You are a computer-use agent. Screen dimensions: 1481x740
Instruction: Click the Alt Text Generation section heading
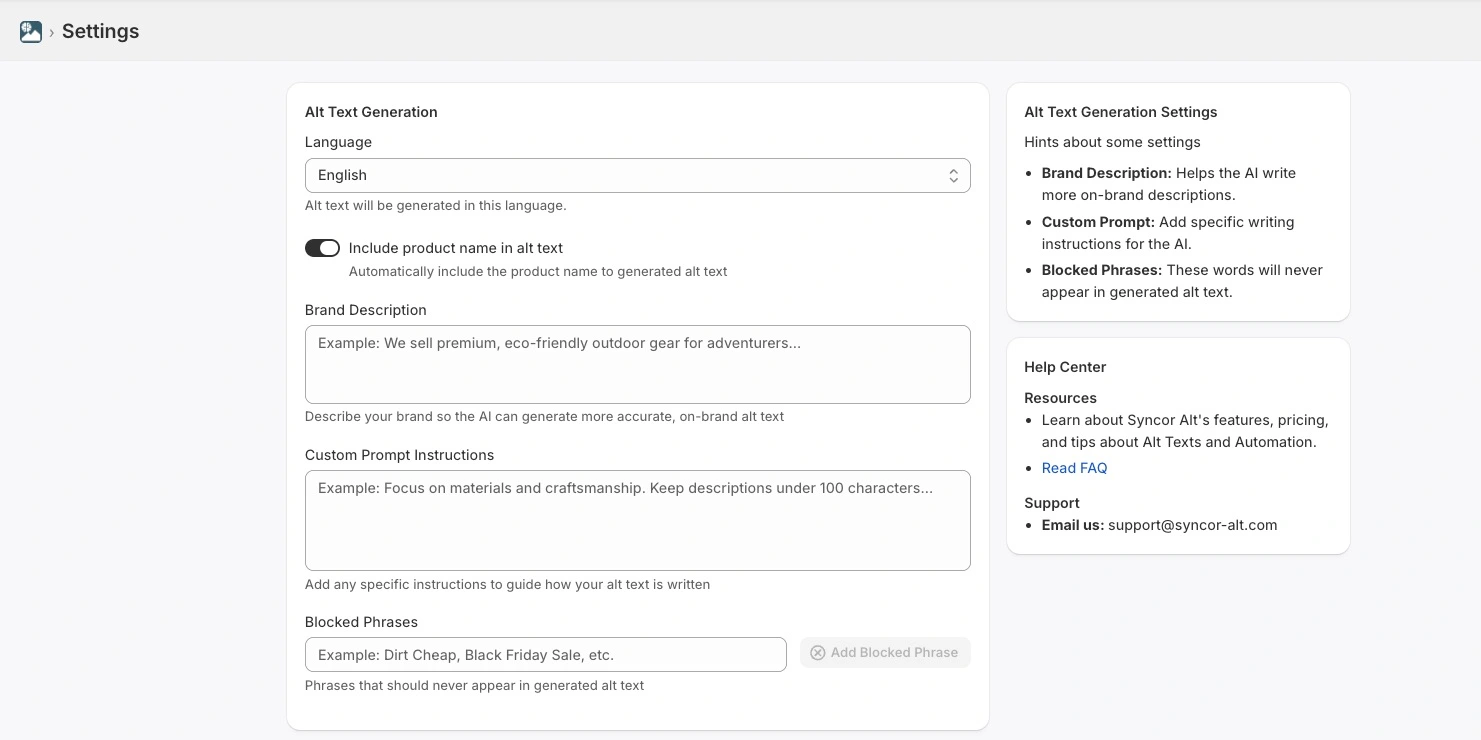click(371, 111)
